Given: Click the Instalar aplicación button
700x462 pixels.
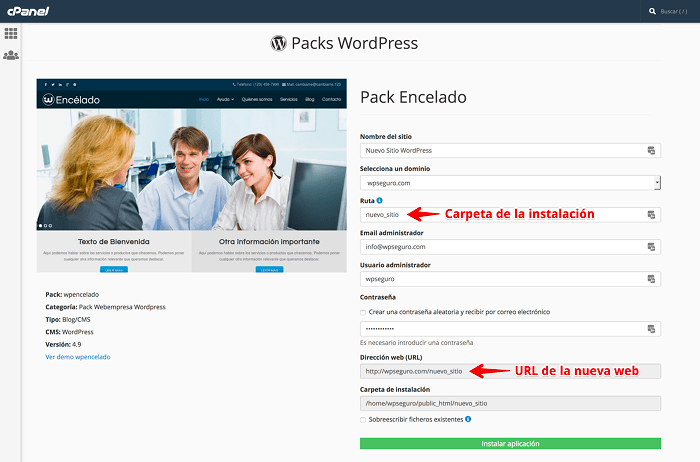Looking at the screenshot, I should 510,443.
